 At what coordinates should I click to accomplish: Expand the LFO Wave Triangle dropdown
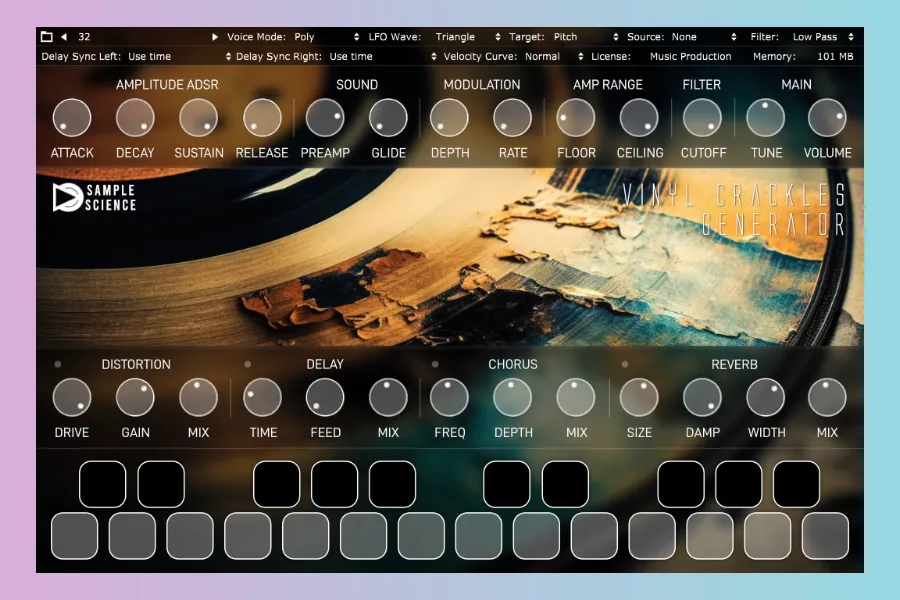(434, 37)
